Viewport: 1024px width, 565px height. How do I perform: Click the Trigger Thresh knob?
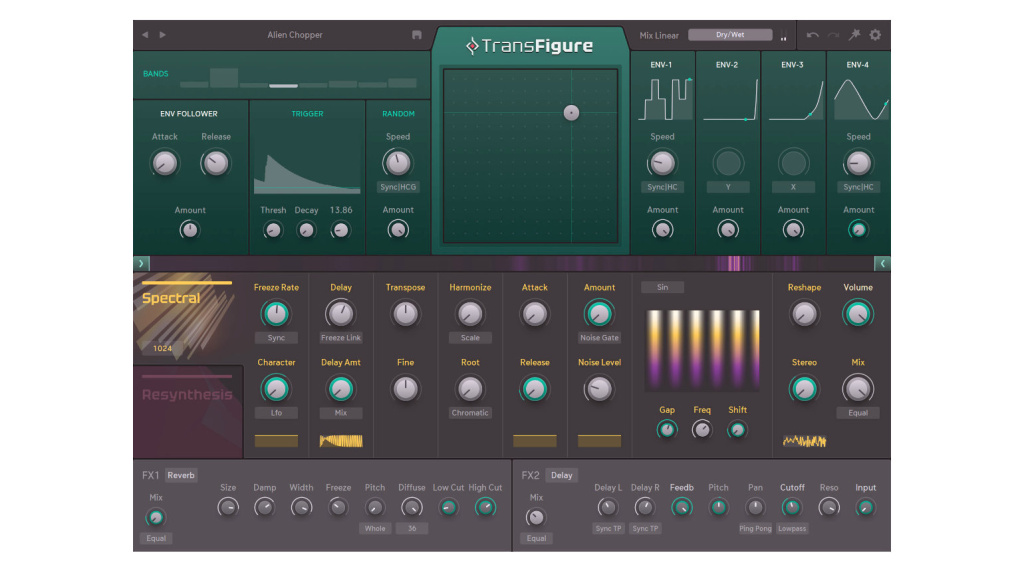pos(273,230)
